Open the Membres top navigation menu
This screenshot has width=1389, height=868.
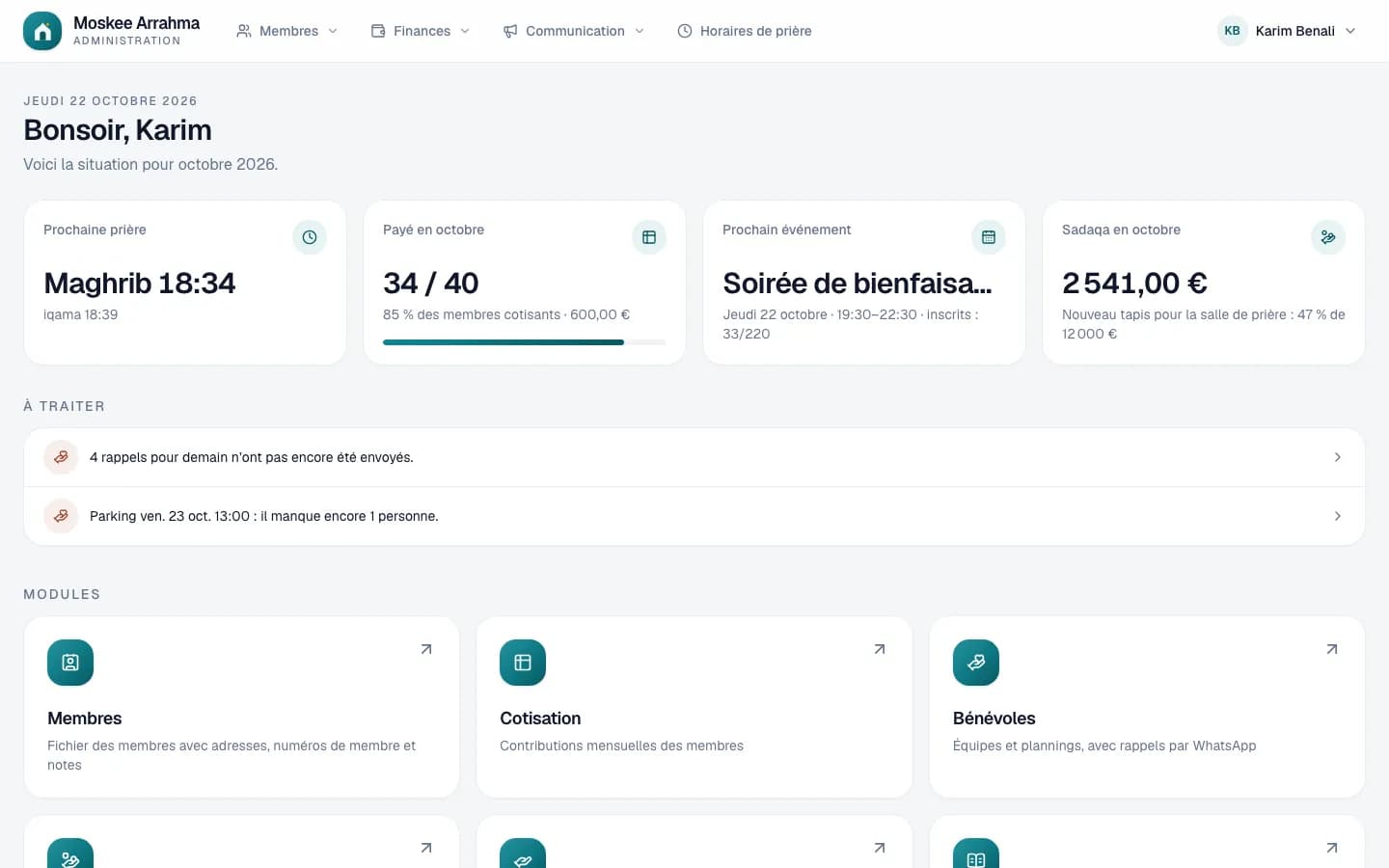click(287, 31)
